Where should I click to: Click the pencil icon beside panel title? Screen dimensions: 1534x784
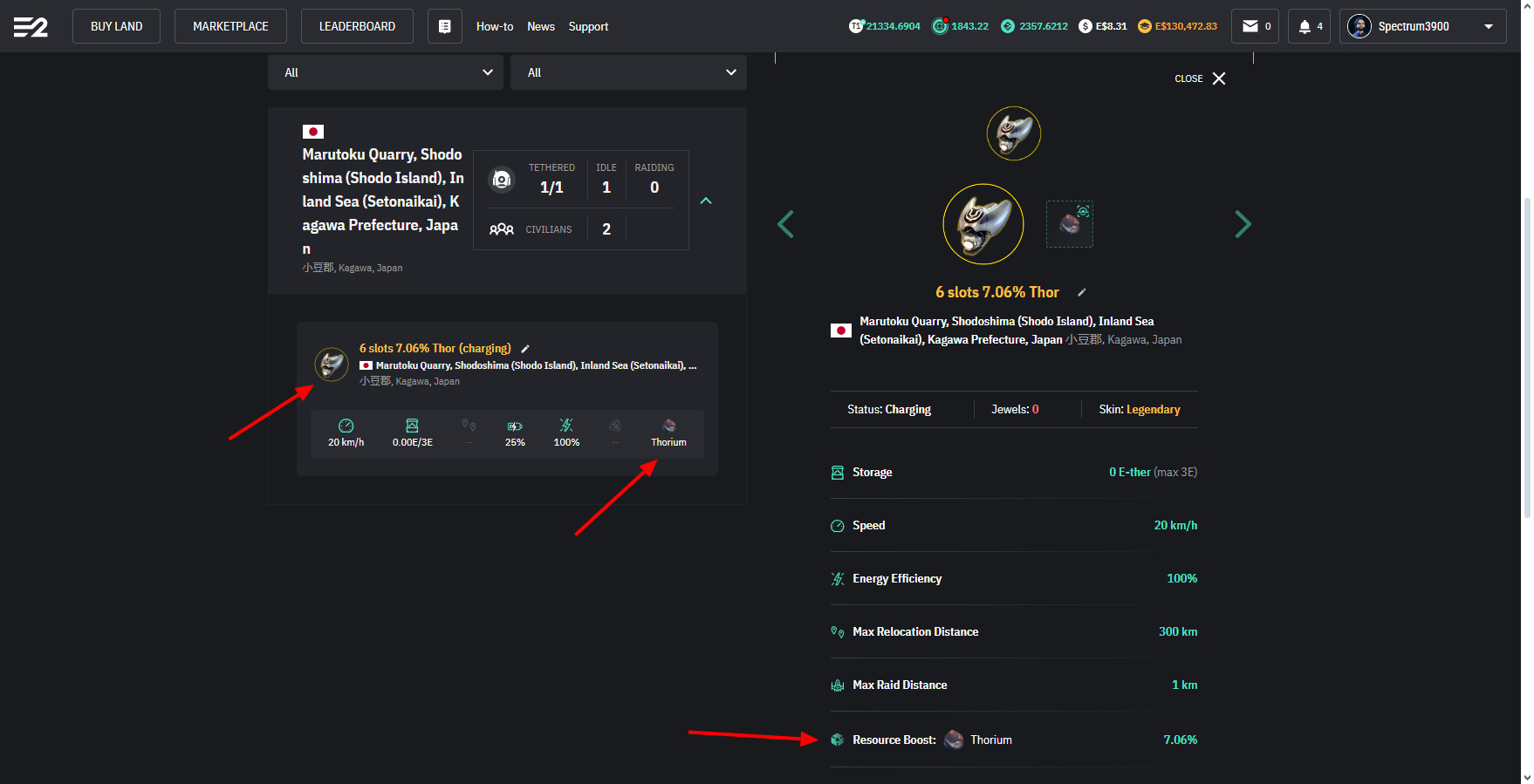click(1082, 293)
